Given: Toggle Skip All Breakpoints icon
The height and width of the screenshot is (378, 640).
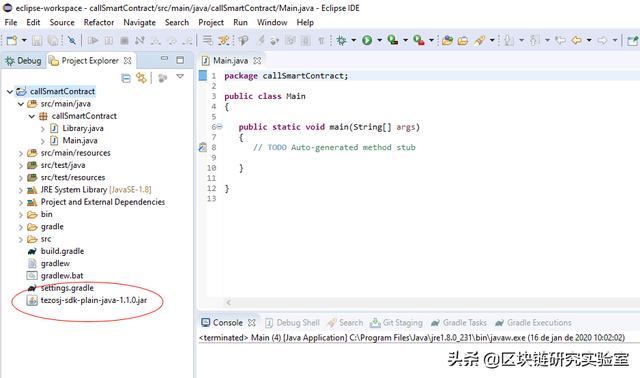Looking at the screenshot, I should click(x=72, y=40).
